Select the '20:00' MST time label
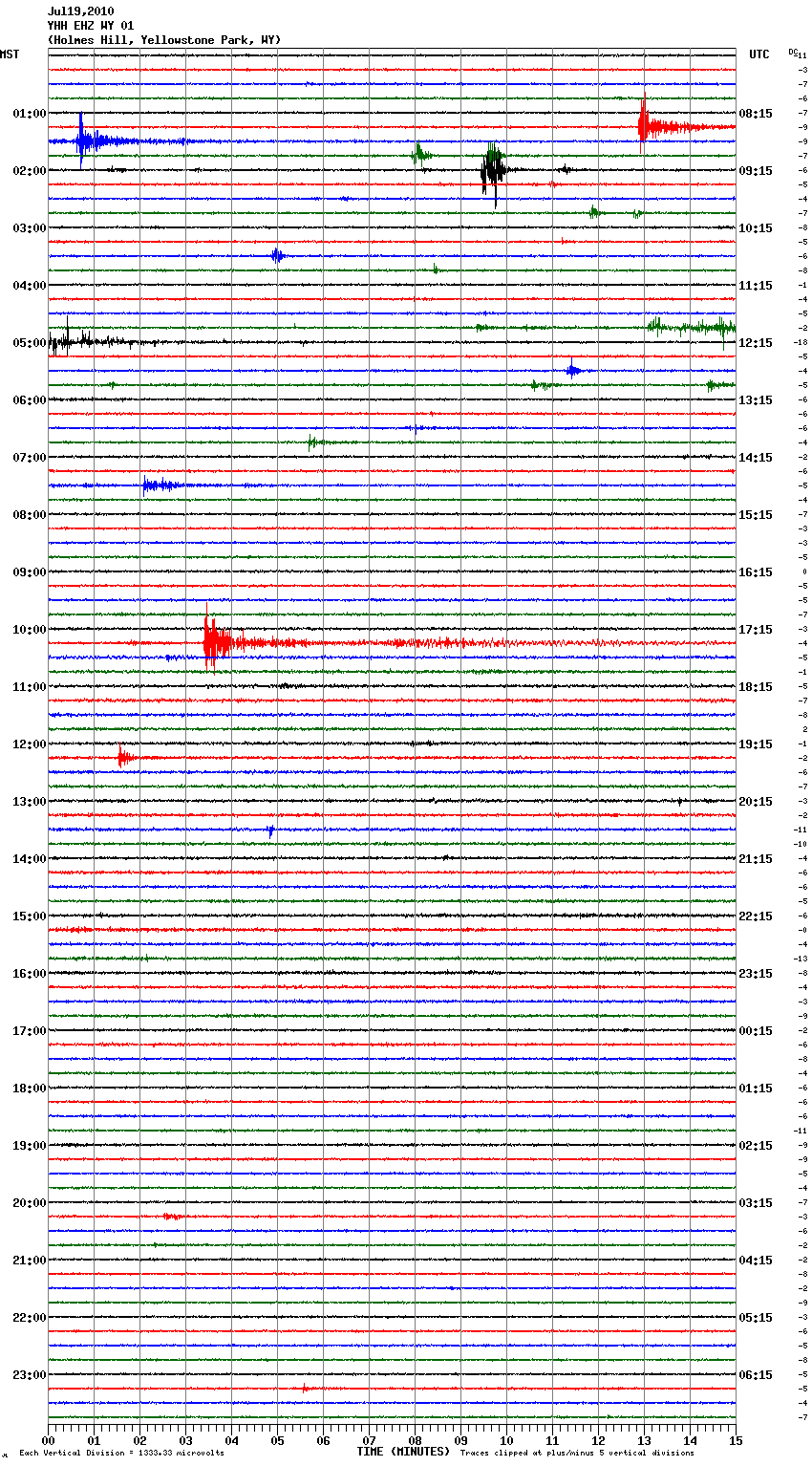 30,1203
